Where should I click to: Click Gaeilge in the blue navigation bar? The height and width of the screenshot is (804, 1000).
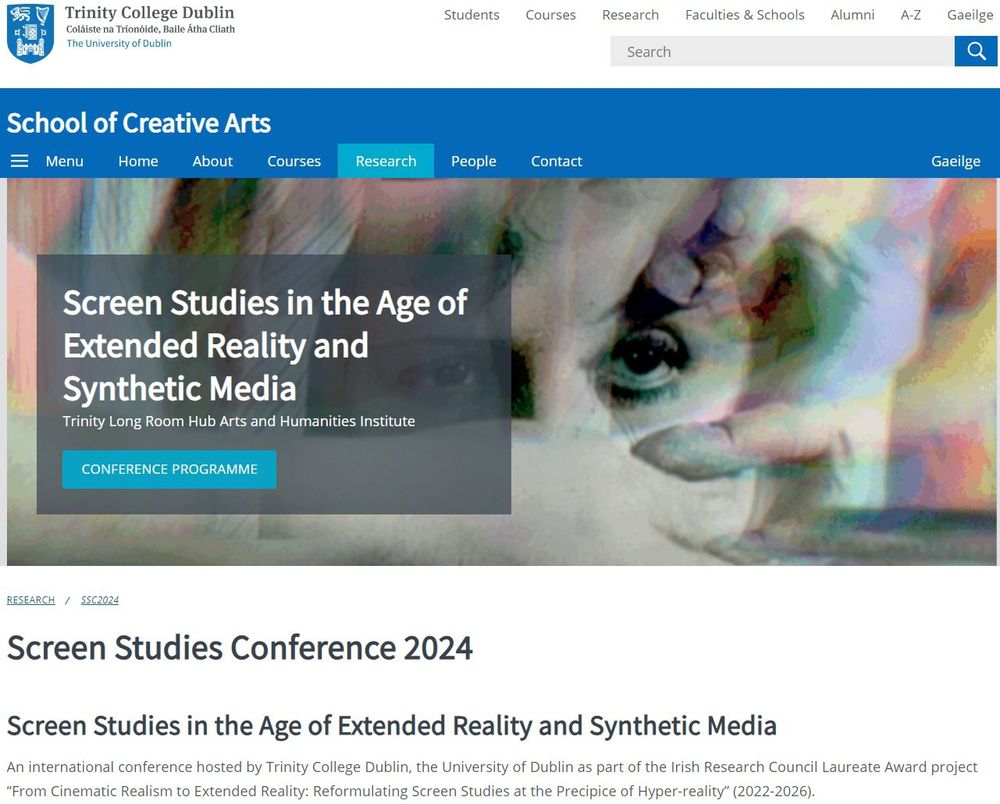point(955,161)
